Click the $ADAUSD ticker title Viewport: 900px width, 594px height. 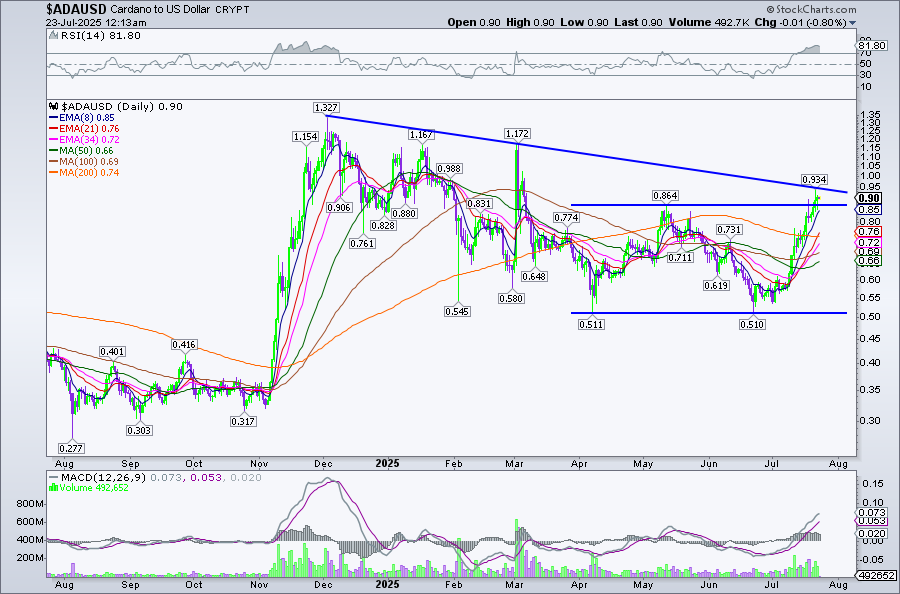[76, 9]
